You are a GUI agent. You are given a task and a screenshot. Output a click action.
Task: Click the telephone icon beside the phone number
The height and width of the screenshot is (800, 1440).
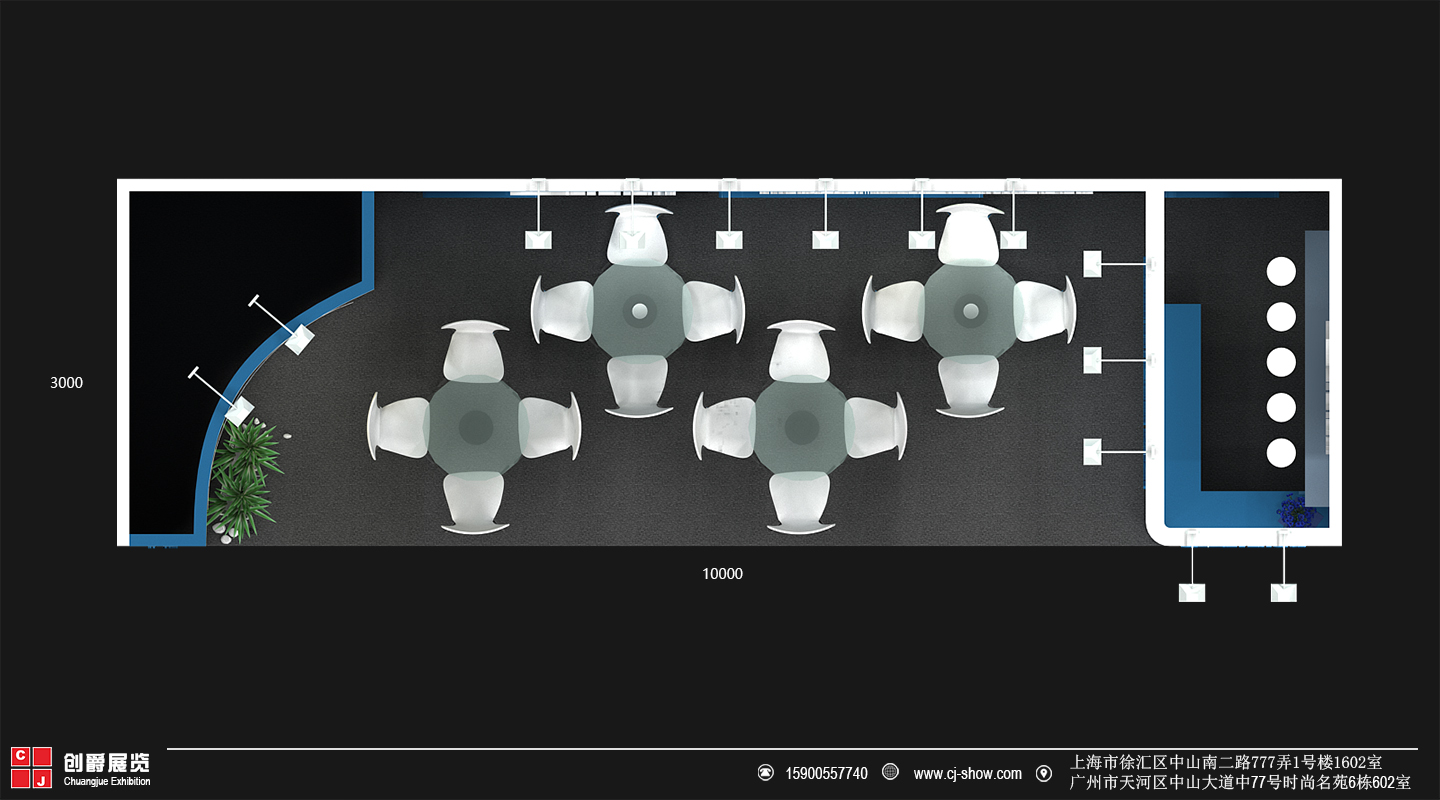tap(766, 773)
